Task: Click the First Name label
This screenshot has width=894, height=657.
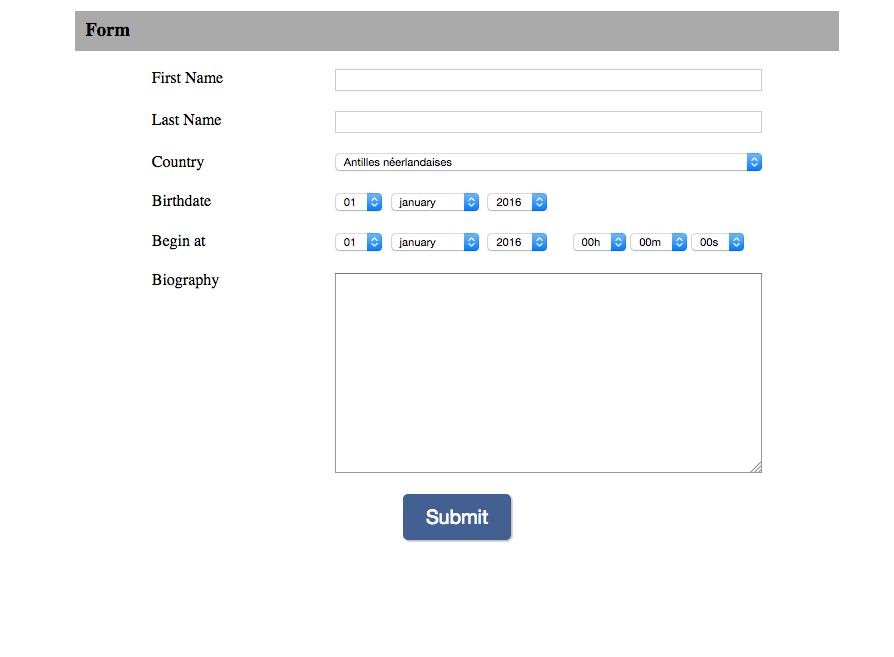Action: pos(187,78)
